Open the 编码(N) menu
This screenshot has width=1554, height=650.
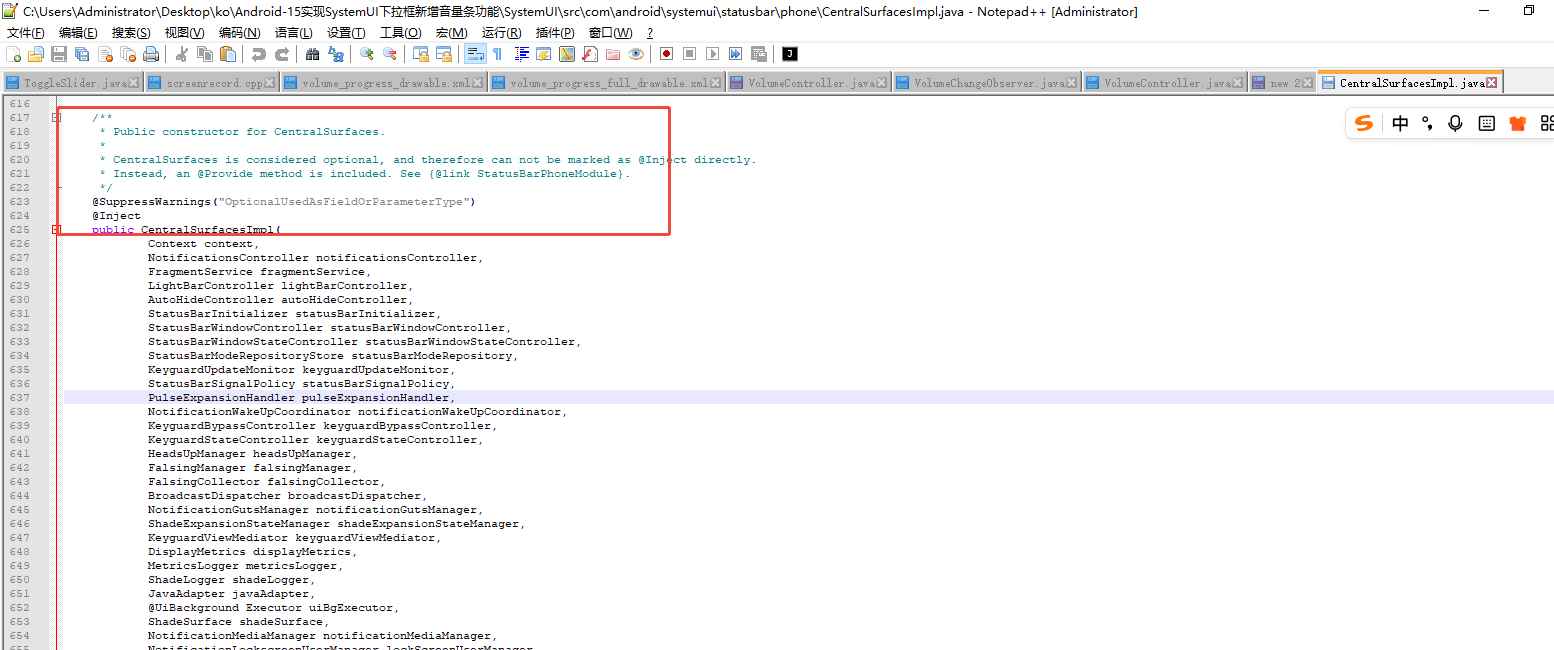click(239, 33)
